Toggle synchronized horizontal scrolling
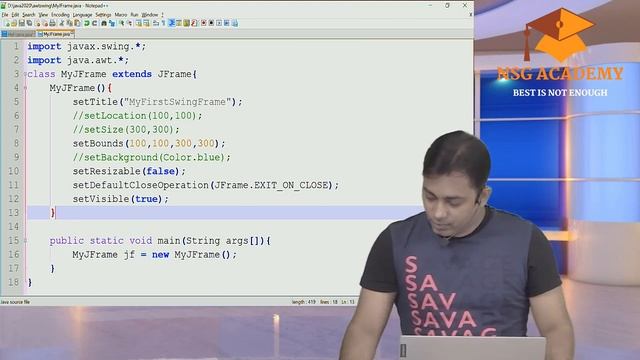640x360 pixels. pyautogui.click(x=146, y=23)
